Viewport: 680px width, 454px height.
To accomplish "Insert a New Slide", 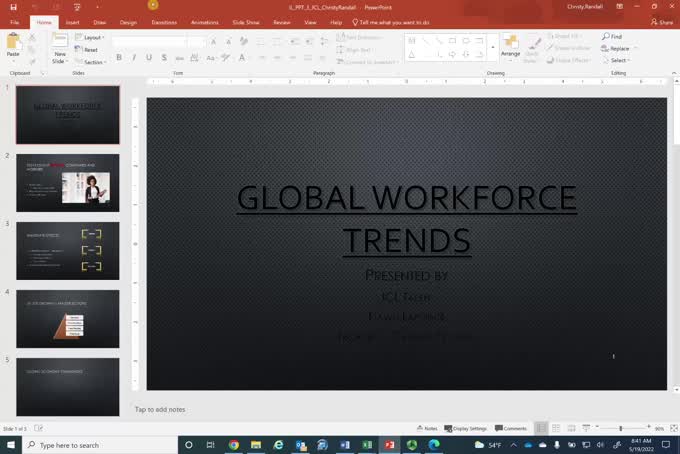I will point(60,49).
